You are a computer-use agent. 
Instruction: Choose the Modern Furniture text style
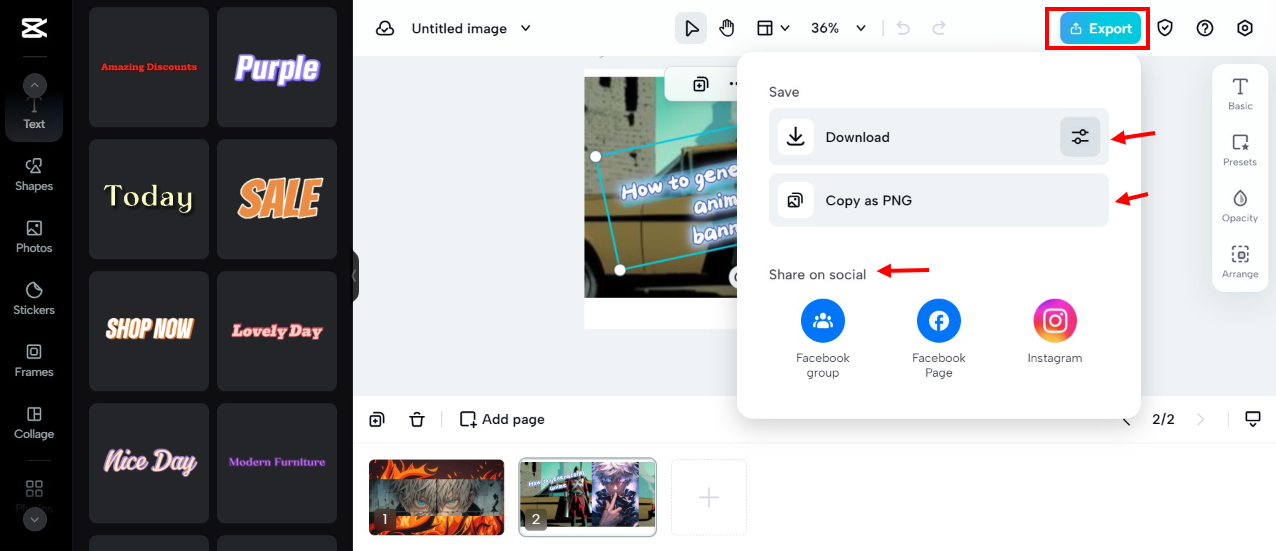click(x=277, y=463)
